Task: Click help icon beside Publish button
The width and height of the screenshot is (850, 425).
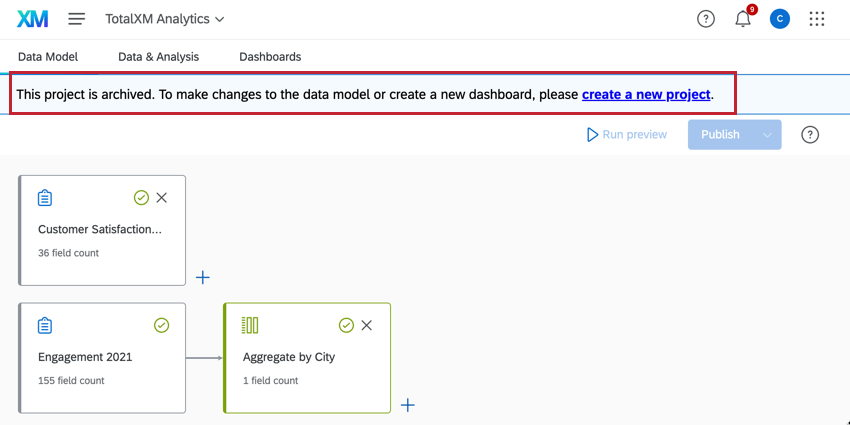Action: [810, 135]
